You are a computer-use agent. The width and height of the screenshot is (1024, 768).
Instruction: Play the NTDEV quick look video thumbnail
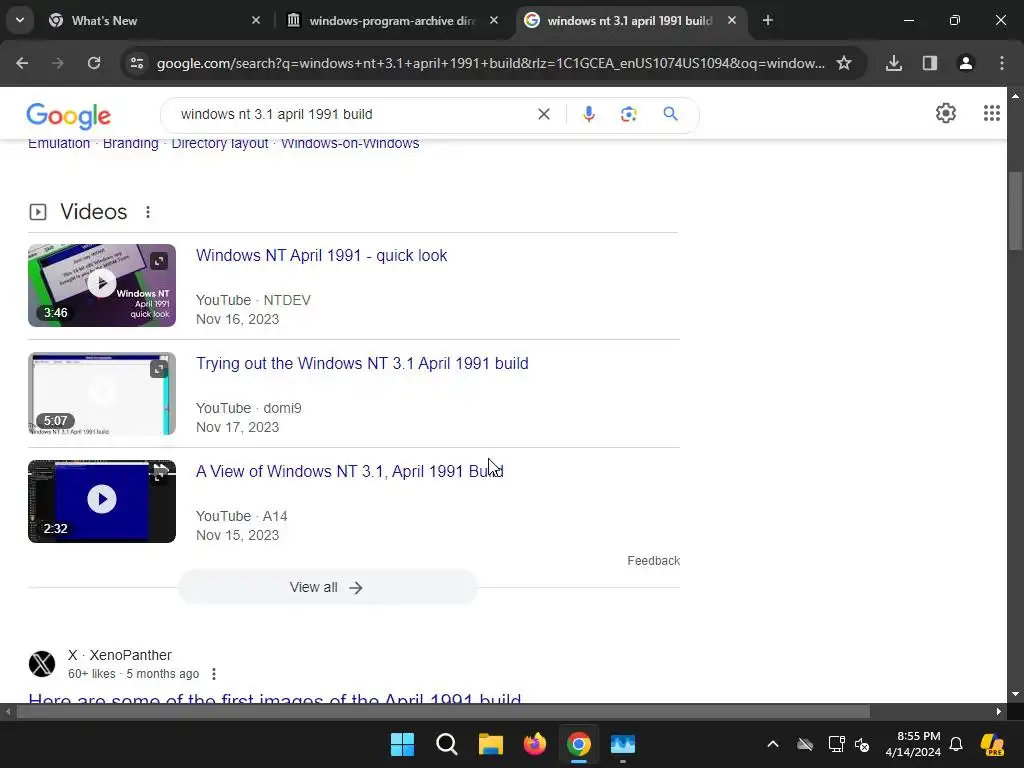click(x=102, y=285)
